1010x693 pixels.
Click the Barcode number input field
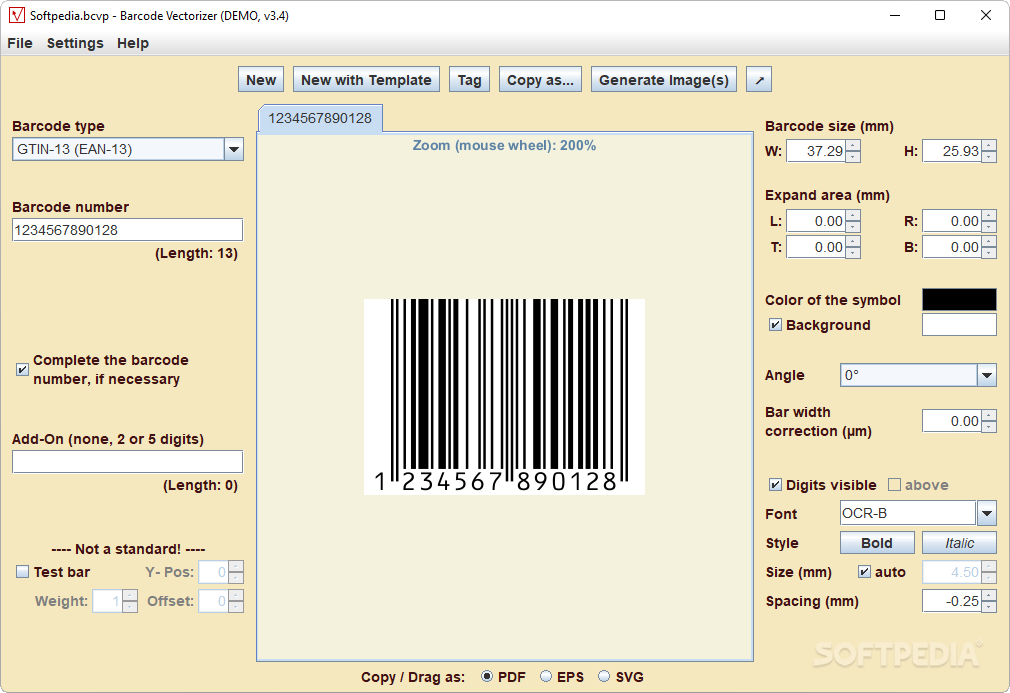point(128,230)
